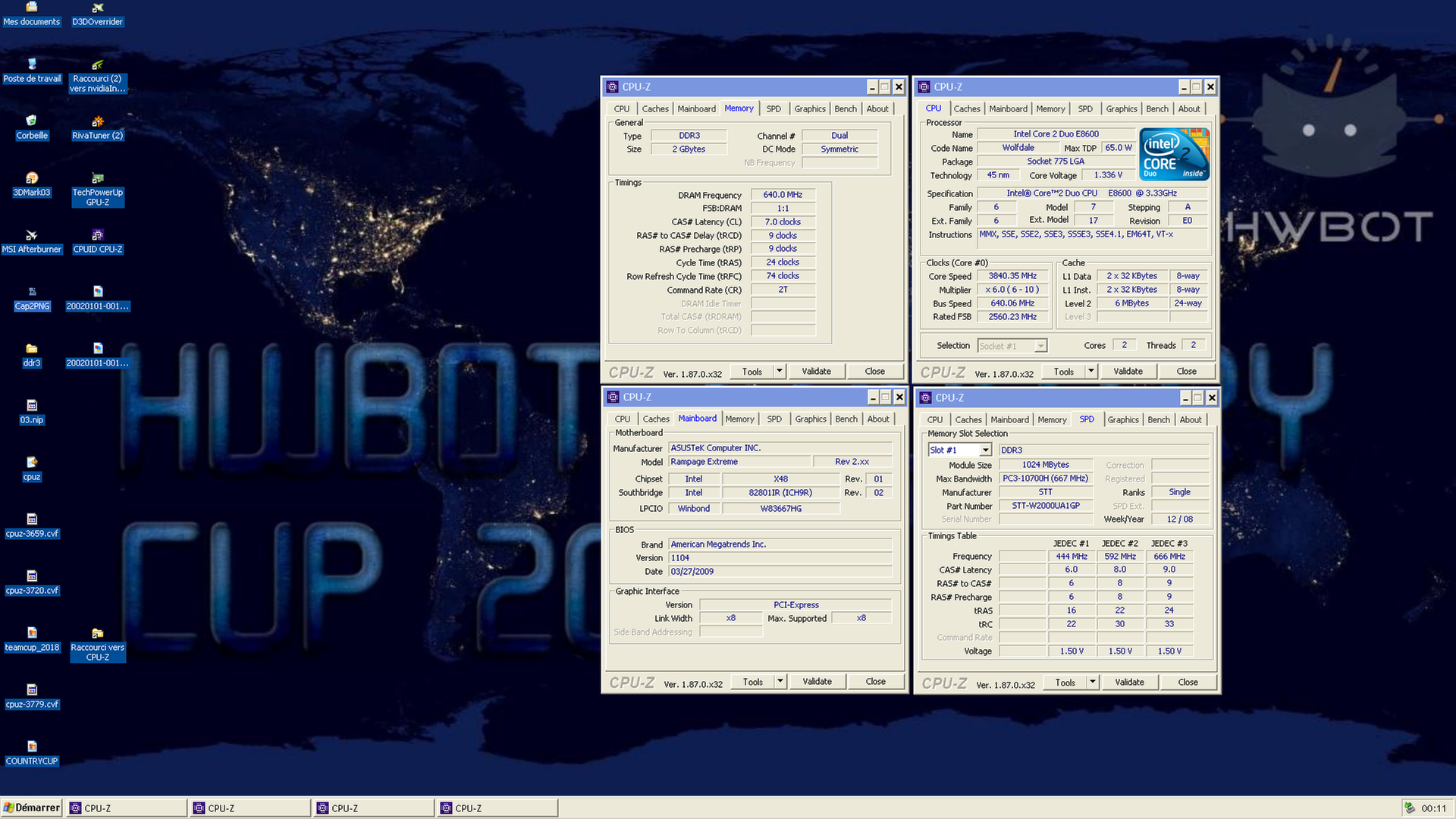Select the Rampage Extreme model field

click(739, 462)
